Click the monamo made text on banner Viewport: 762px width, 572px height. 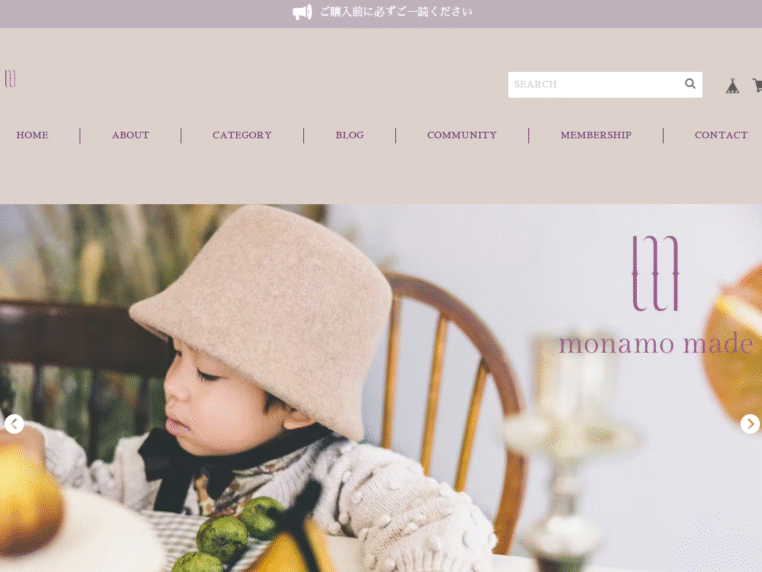coord(656,343)
